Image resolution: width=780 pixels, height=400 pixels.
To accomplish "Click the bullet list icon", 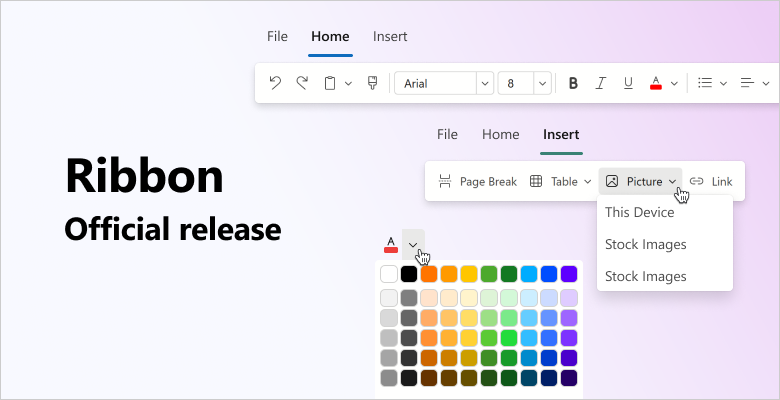I will coord(705,83).
